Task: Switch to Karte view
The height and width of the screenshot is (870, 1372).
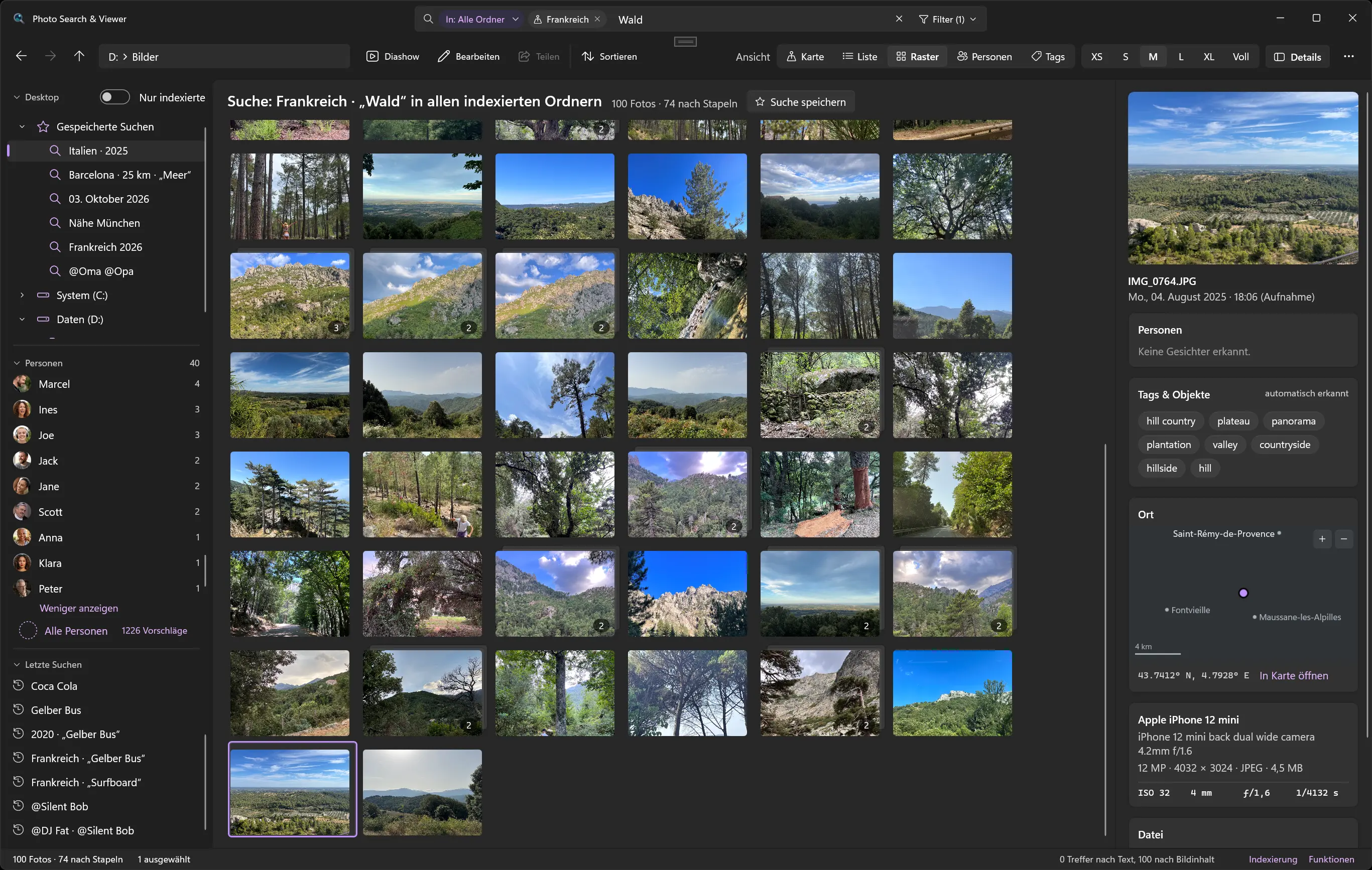Action: (805, 57)
